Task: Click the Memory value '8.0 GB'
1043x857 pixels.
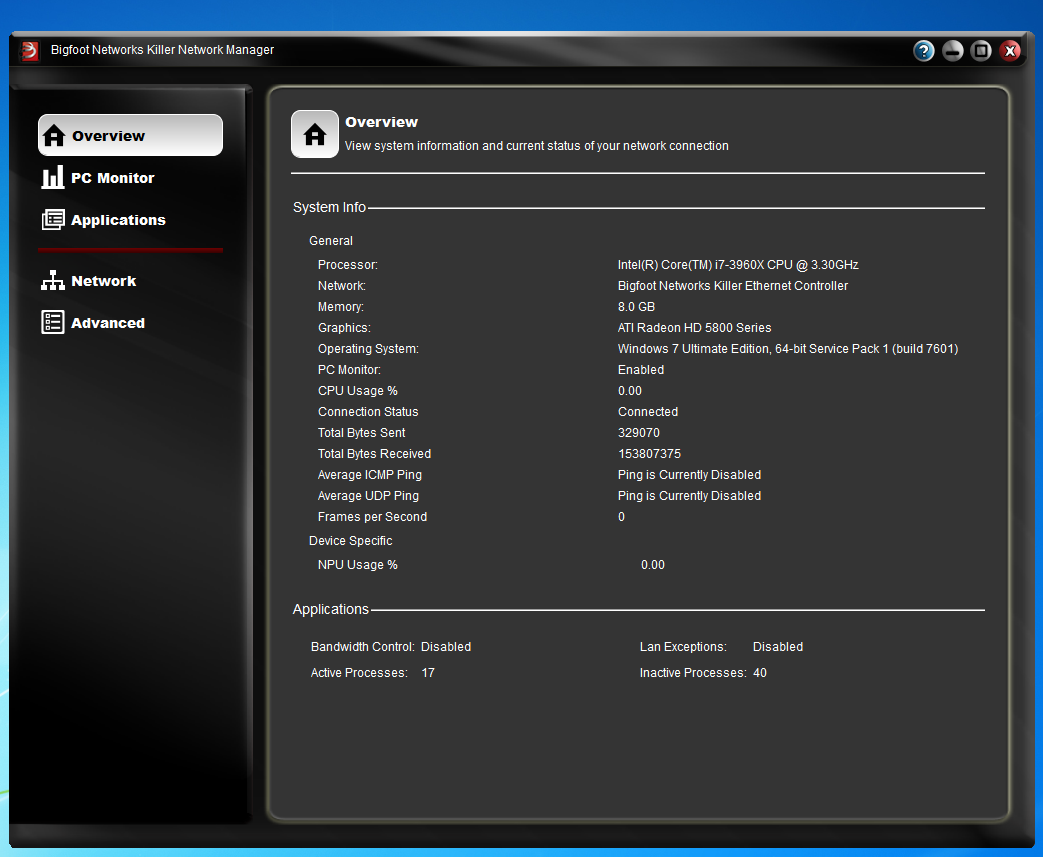Action: click(x=636, y=307)
